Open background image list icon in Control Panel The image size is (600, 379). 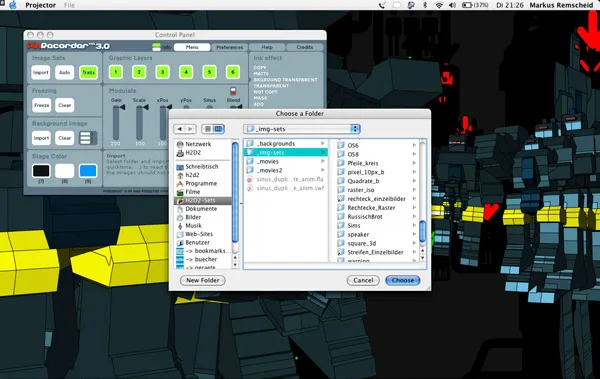point(88,138)
